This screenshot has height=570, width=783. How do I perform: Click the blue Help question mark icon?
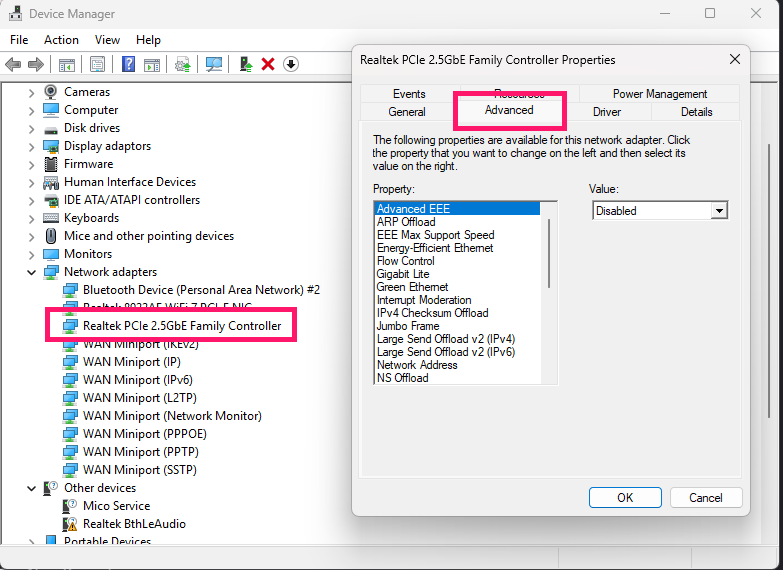pyautogui.click(x=128, y=64)
